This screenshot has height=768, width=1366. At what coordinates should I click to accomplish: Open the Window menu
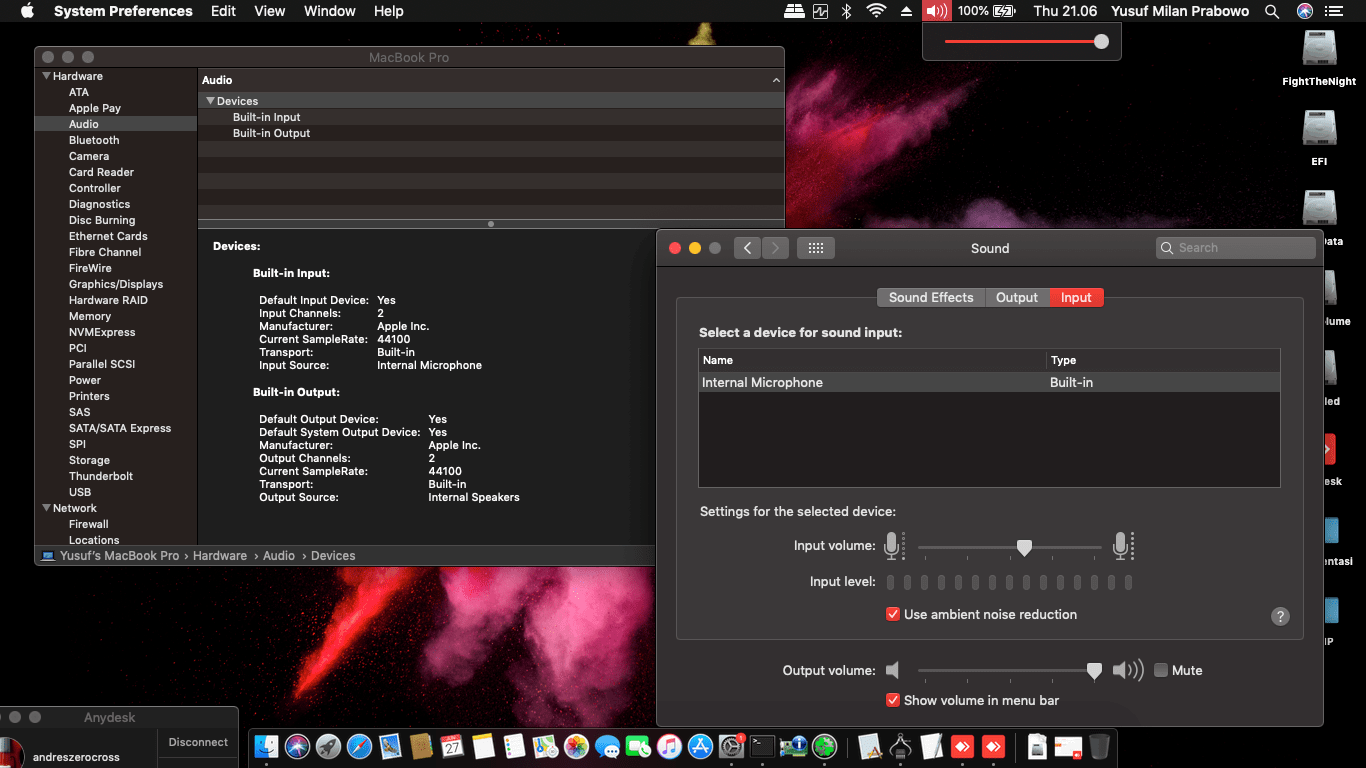(x=329, y=11)
